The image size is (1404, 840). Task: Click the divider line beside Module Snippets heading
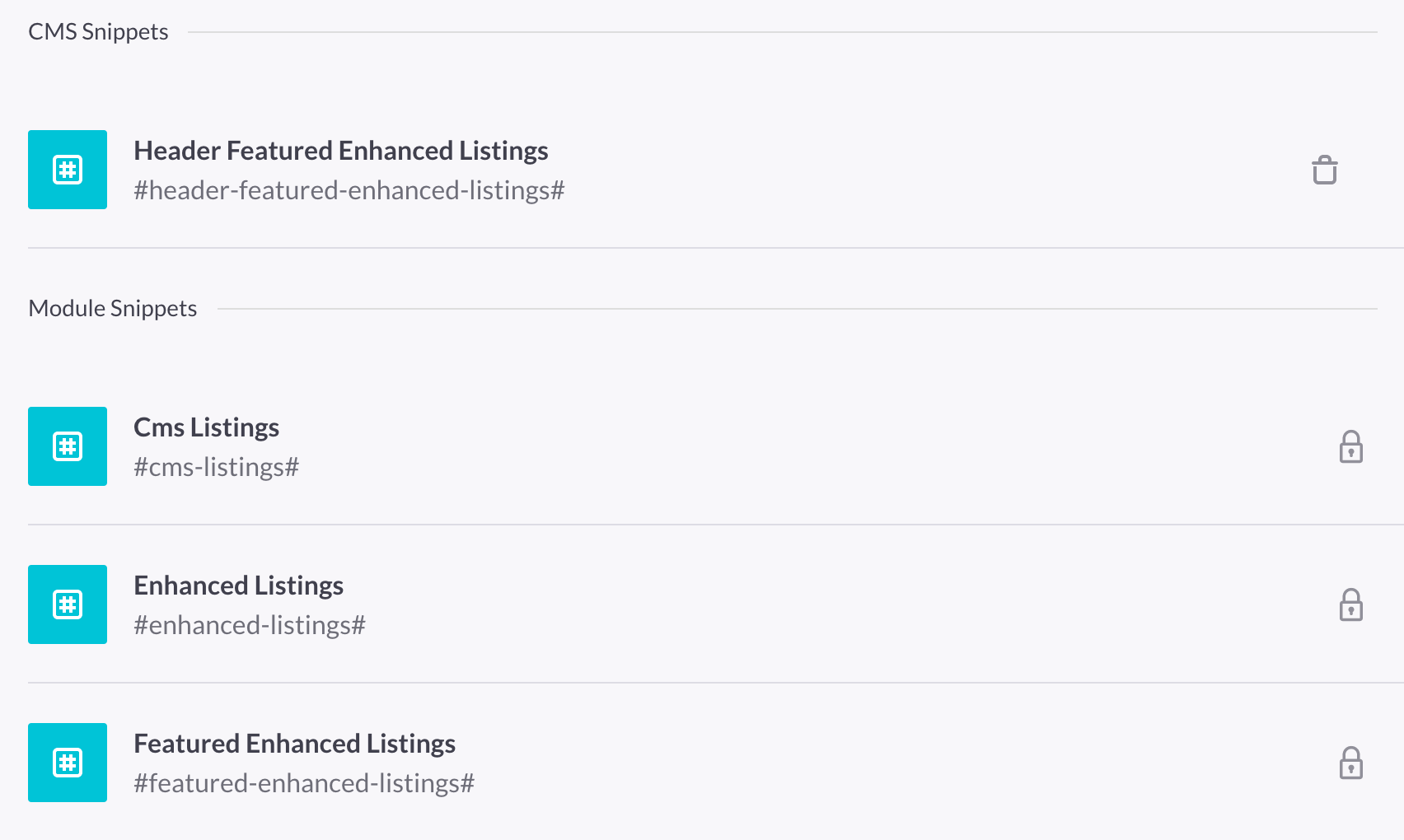[x=797, y=310]
